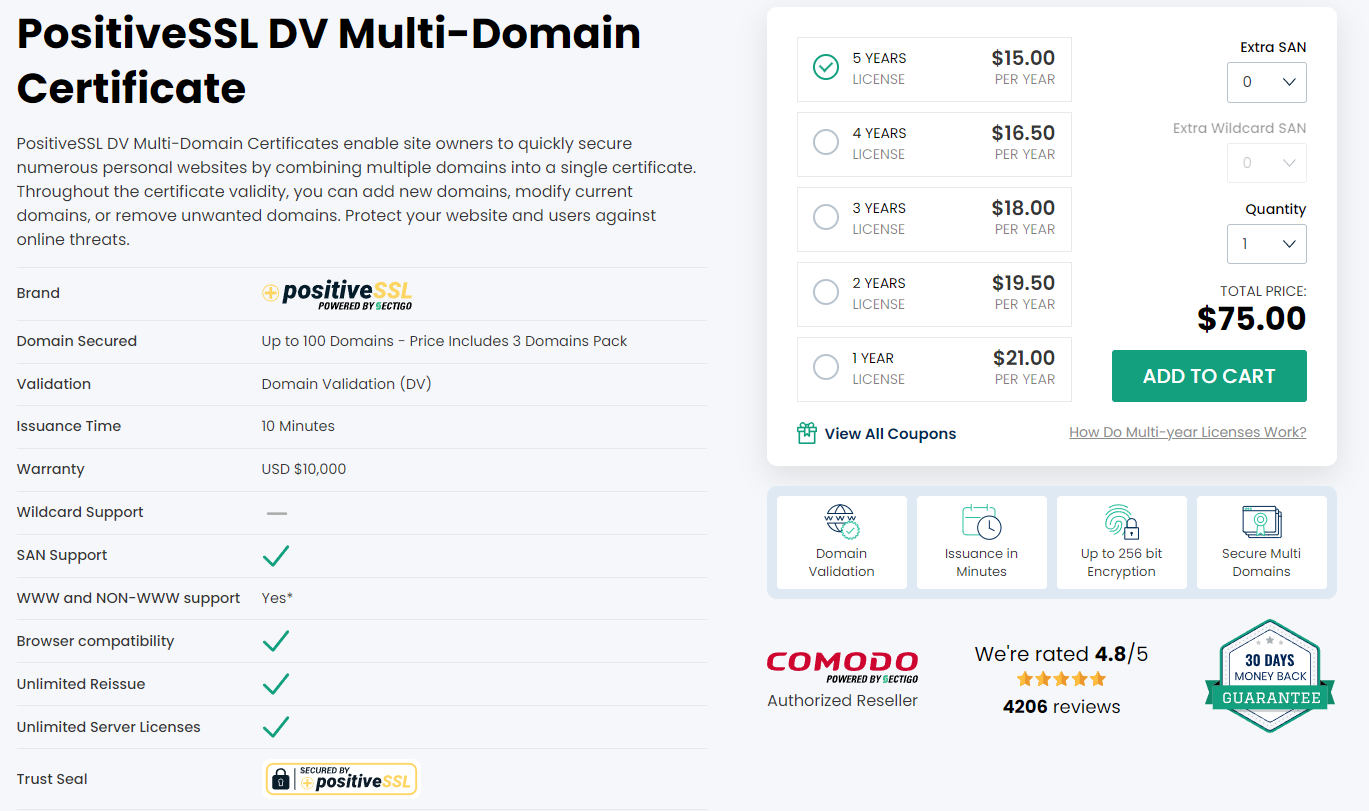This screenshot has height=811, width=1369.
Task: Select the 5 Years license option
Action: (x=934, y=69)
